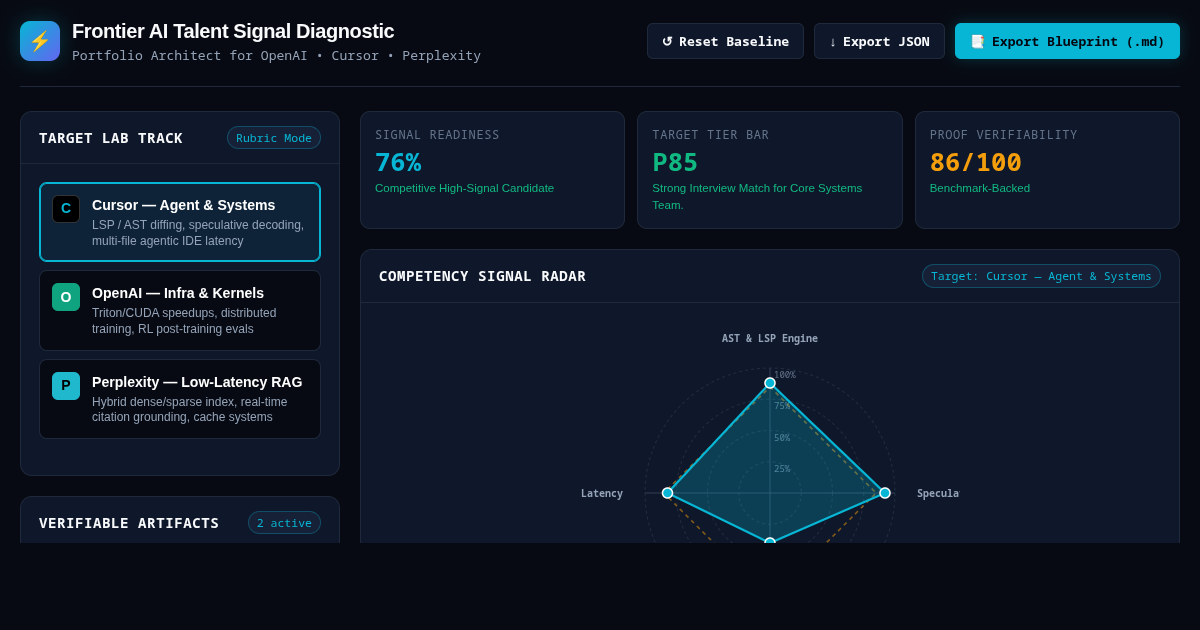Click the Perplexity 'P' track icon
1200x630 pixels.
(66, 386)
